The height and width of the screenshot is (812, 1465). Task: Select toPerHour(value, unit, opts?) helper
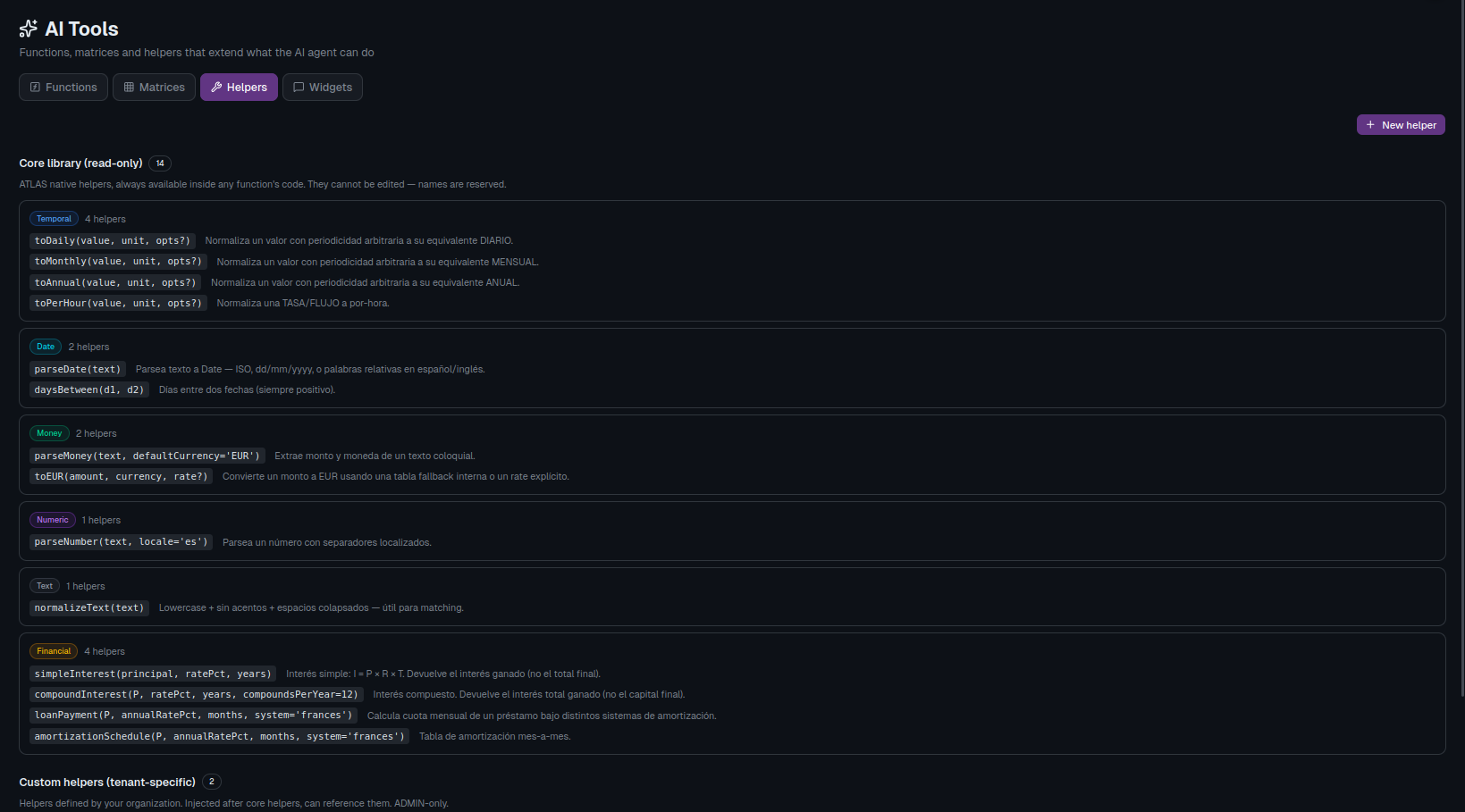(118, 304)
